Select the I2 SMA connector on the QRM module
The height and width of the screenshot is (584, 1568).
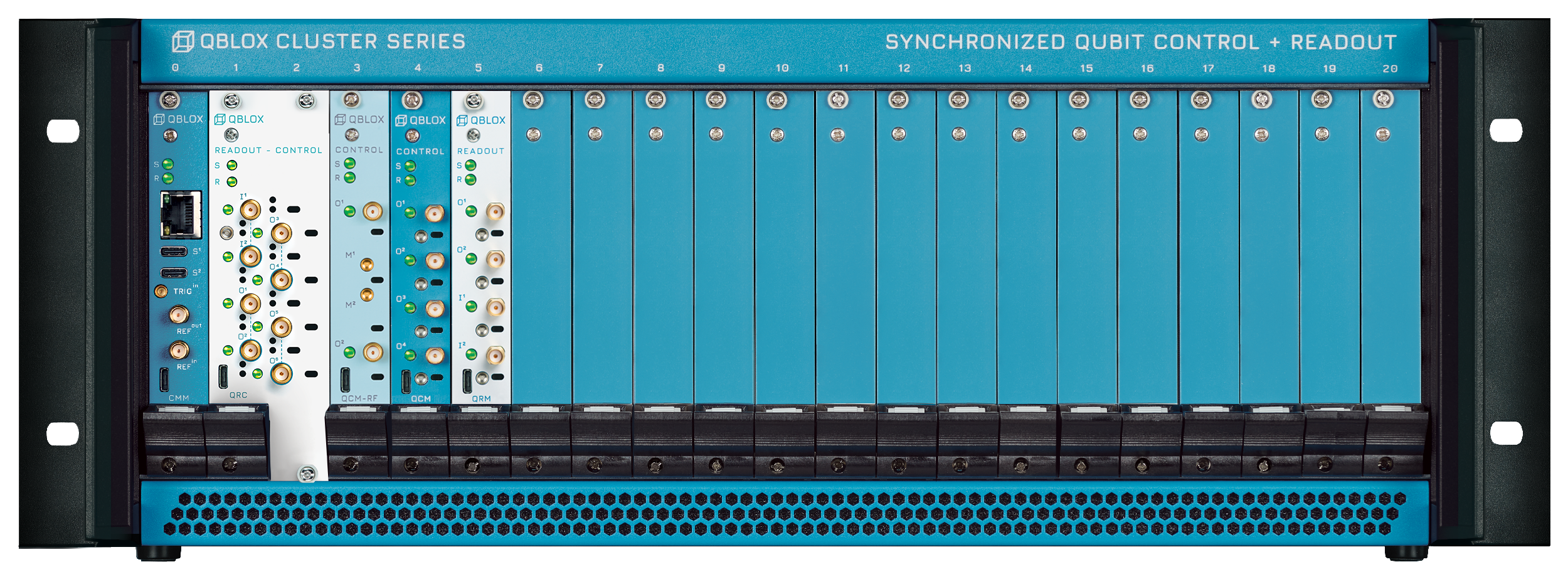(495, 356)
